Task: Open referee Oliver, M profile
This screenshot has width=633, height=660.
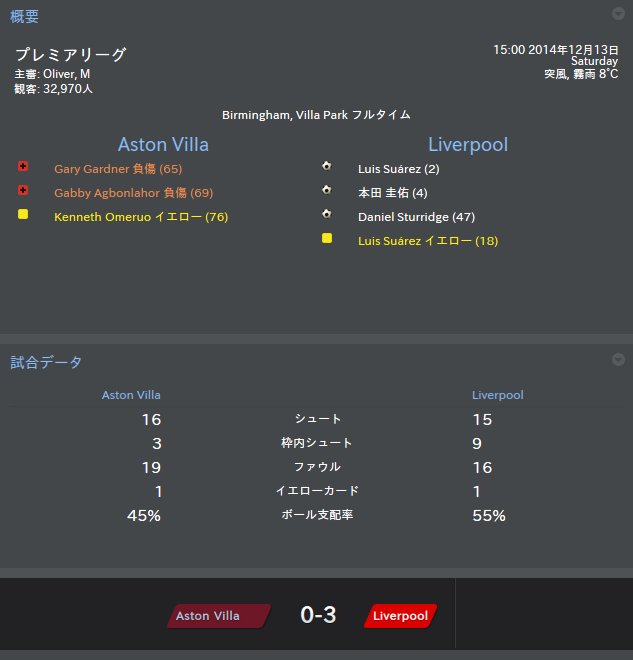Action: [x=66, y=73]
